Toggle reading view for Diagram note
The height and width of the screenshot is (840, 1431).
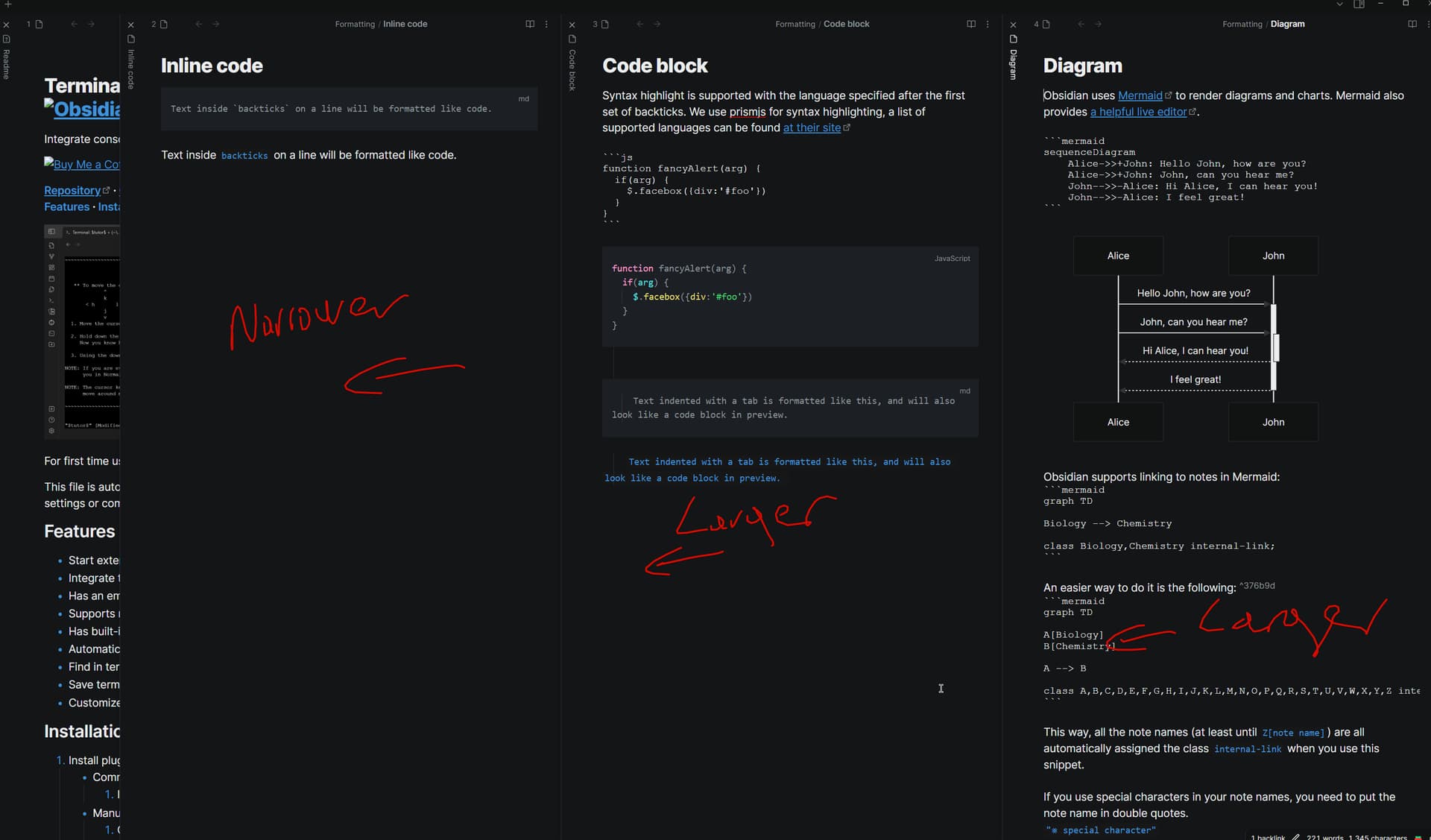(1412, 24)
